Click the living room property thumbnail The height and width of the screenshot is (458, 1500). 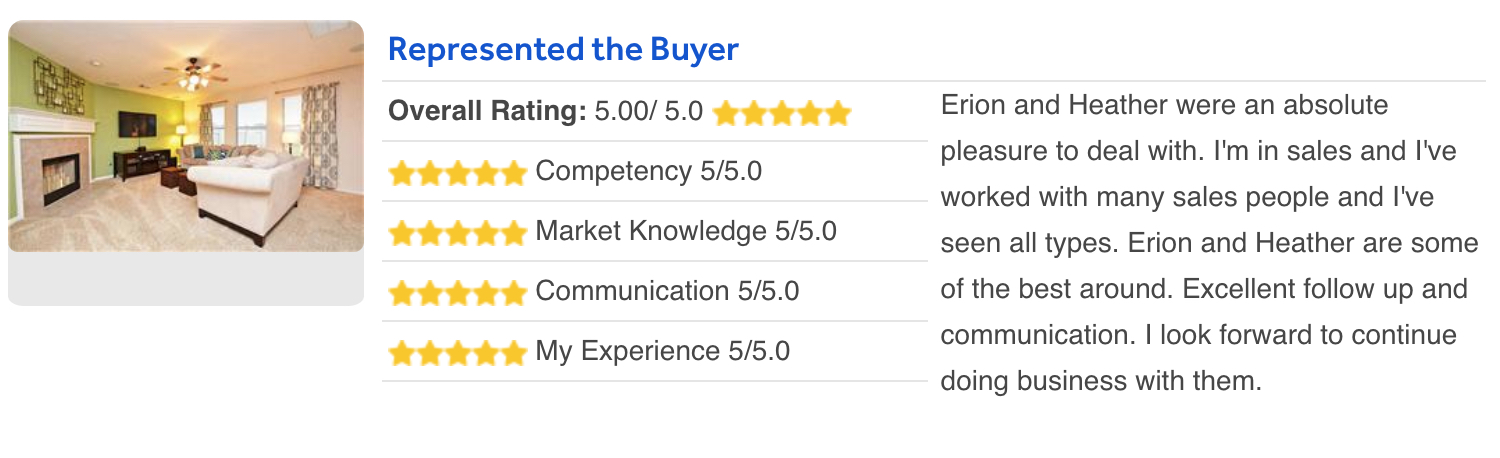pos(186,136)
